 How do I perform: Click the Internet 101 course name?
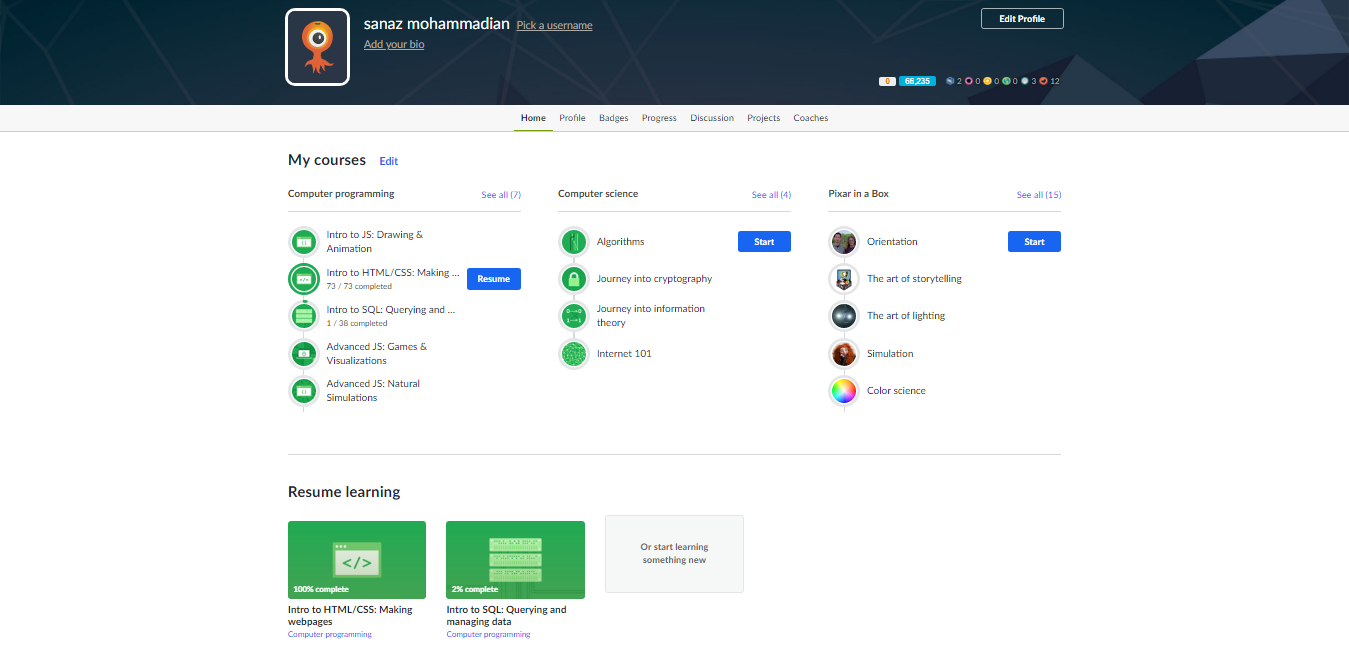624,353
